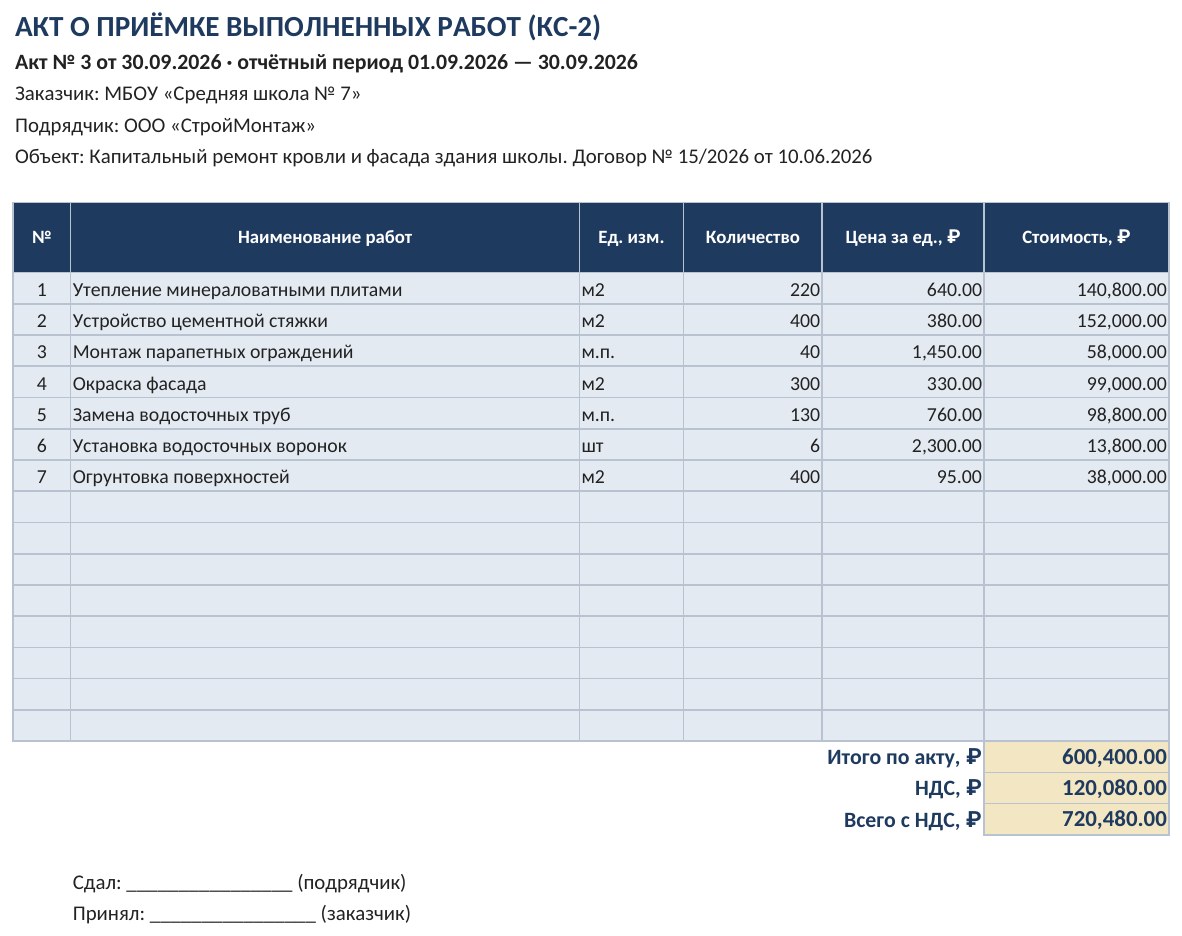Click unit price '760.00'
1182x936 pixels.
coord(902,414)
